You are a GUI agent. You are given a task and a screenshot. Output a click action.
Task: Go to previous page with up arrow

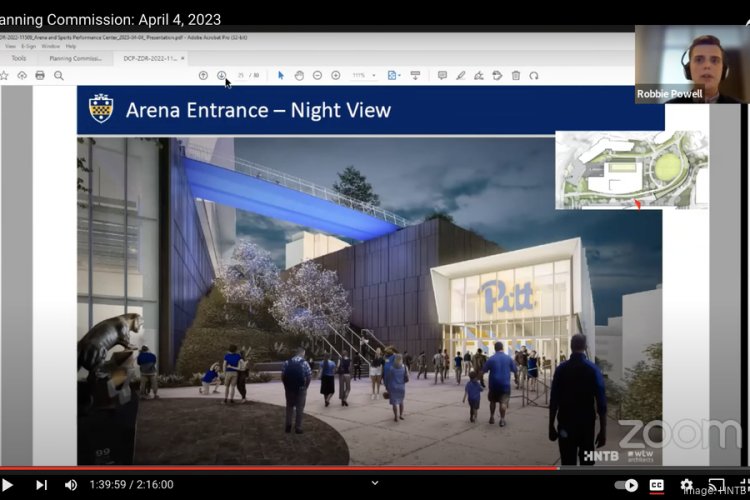pos(203,76)
